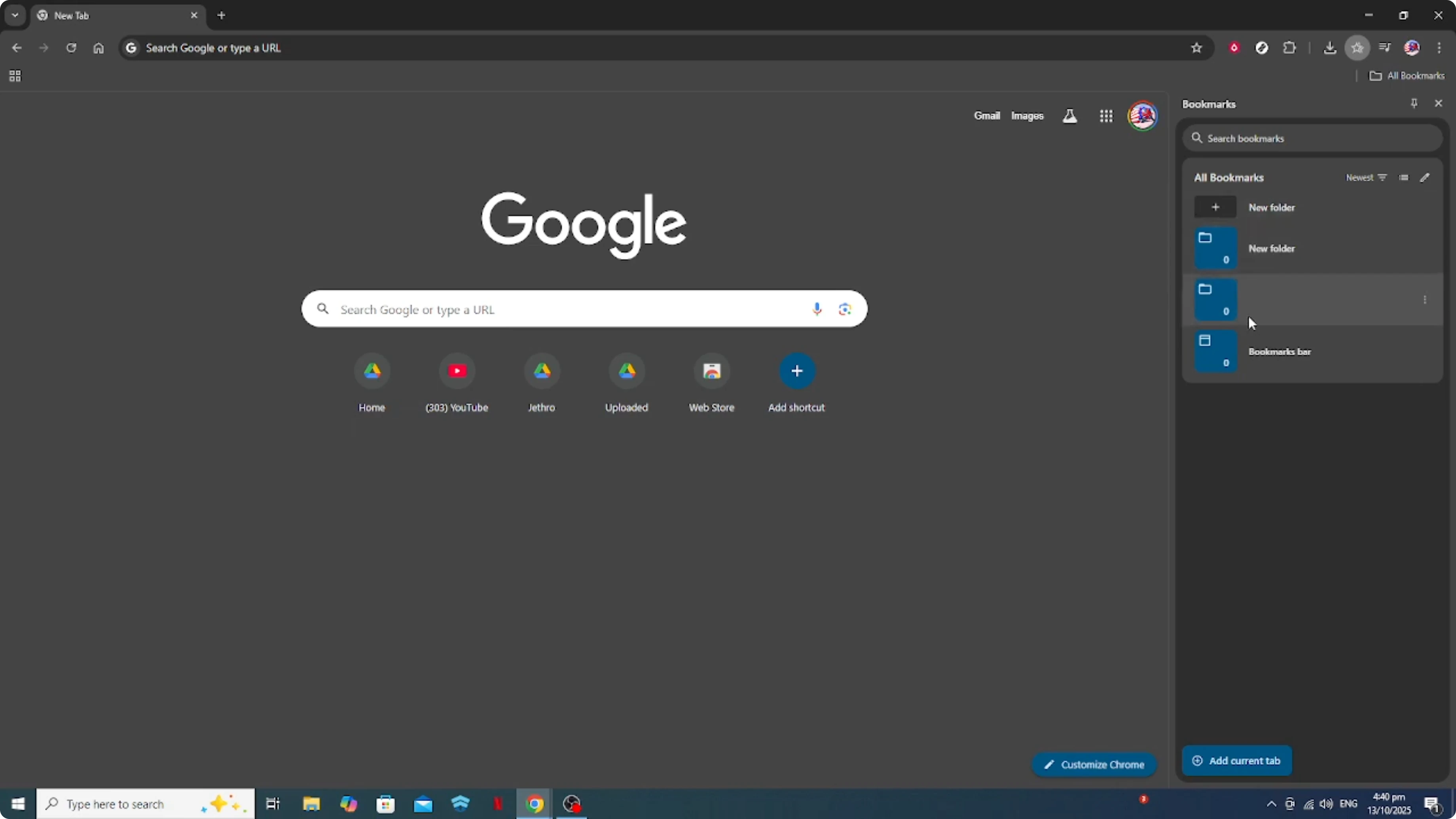Viewport: 1456px width, 819px height.
Task: Open the All Bookmarks folder in bookmarks bar
Action: pyautogui.click(x=1407, y=76)
